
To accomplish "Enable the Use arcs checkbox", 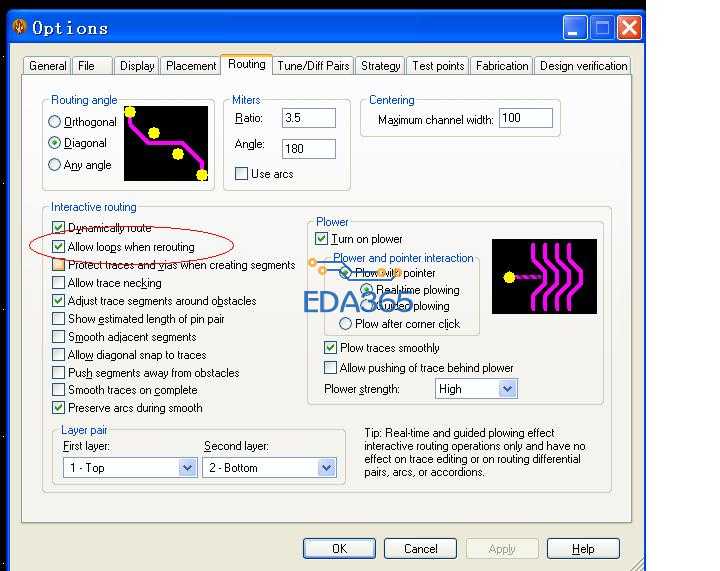I will 241,174.
